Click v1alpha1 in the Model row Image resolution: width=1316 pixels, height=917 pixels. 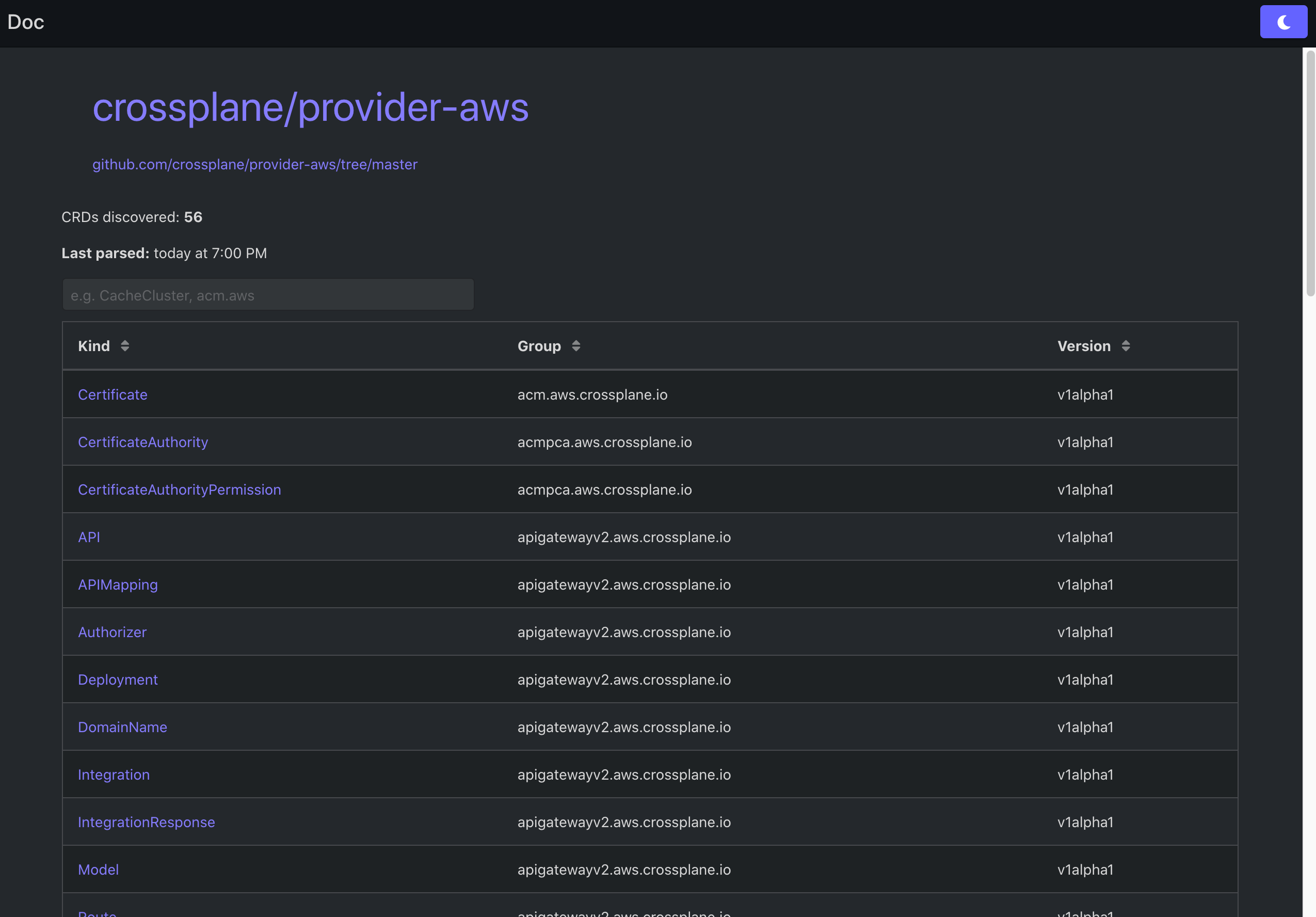click(x=1085, y=869)
